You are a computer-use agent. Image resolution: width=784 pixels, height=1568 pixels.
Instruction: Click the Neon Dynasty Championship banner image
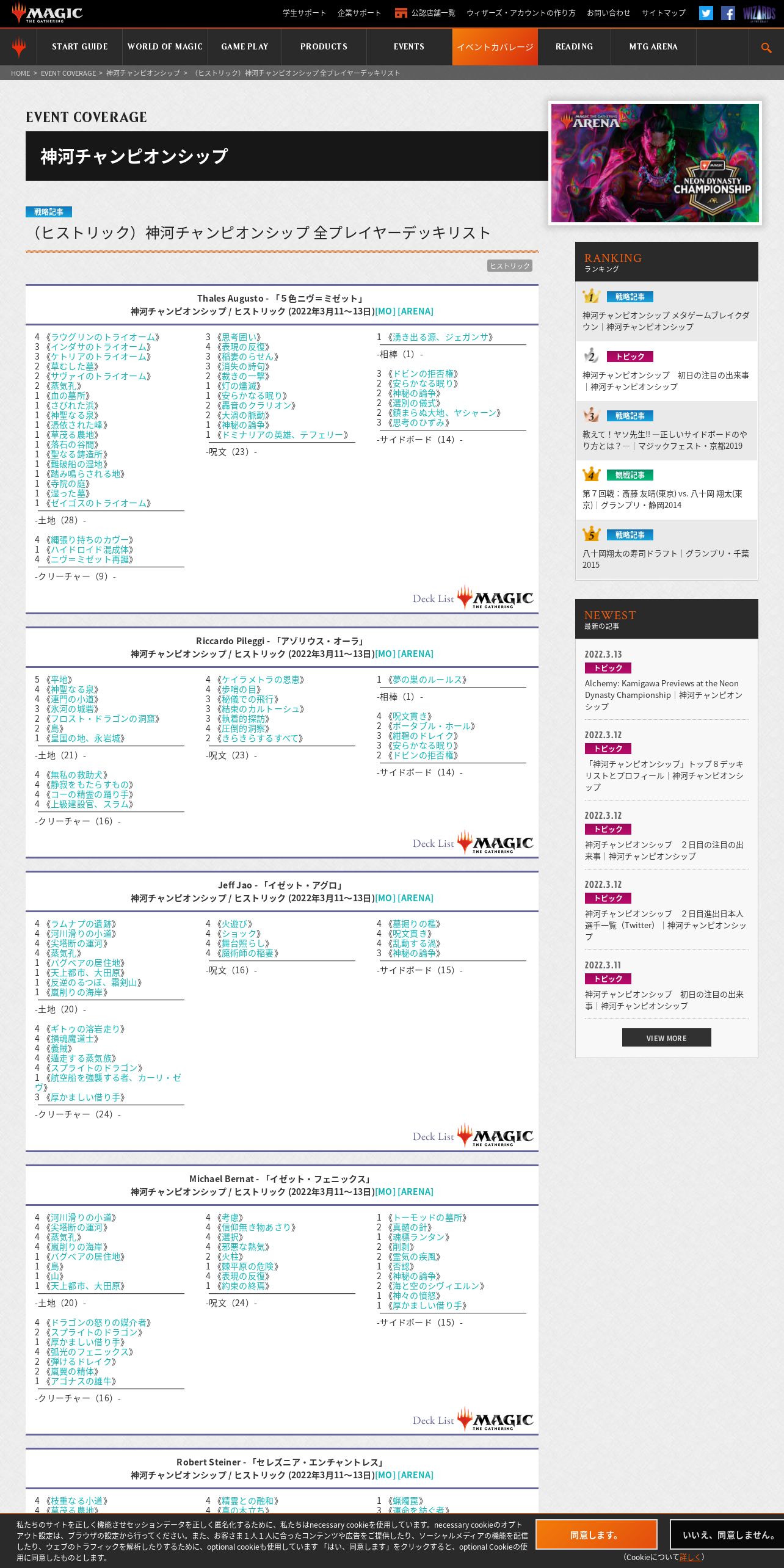pos(655,163)
